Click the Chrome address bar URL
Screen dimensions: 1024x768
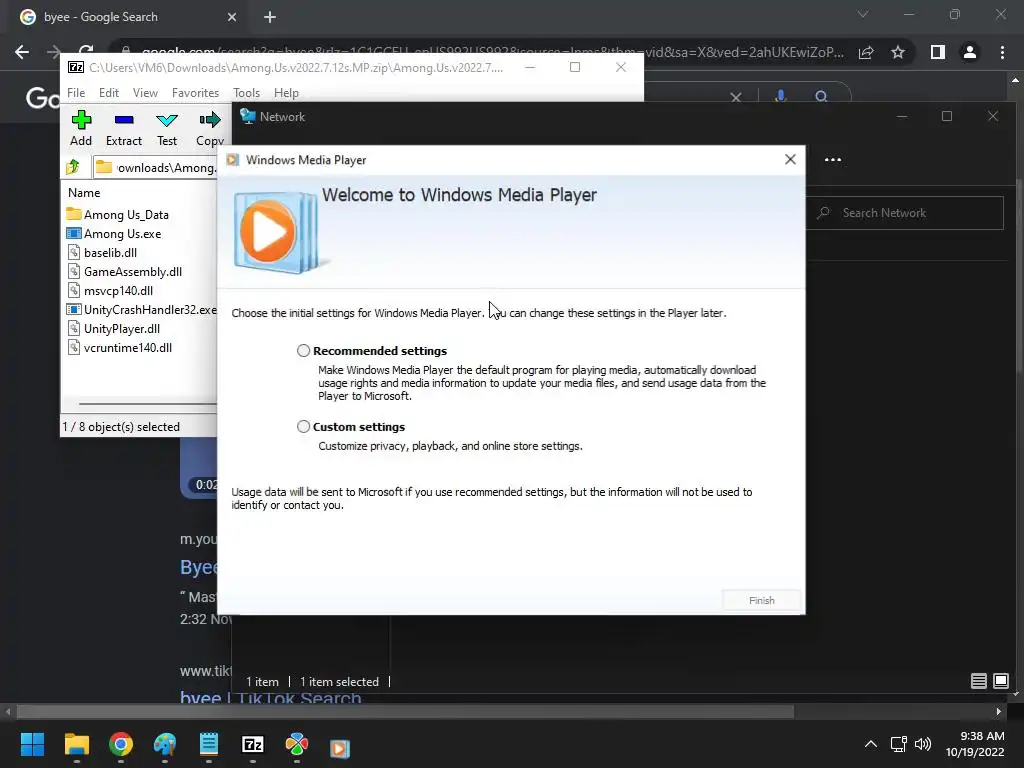(x=492, y=52)
